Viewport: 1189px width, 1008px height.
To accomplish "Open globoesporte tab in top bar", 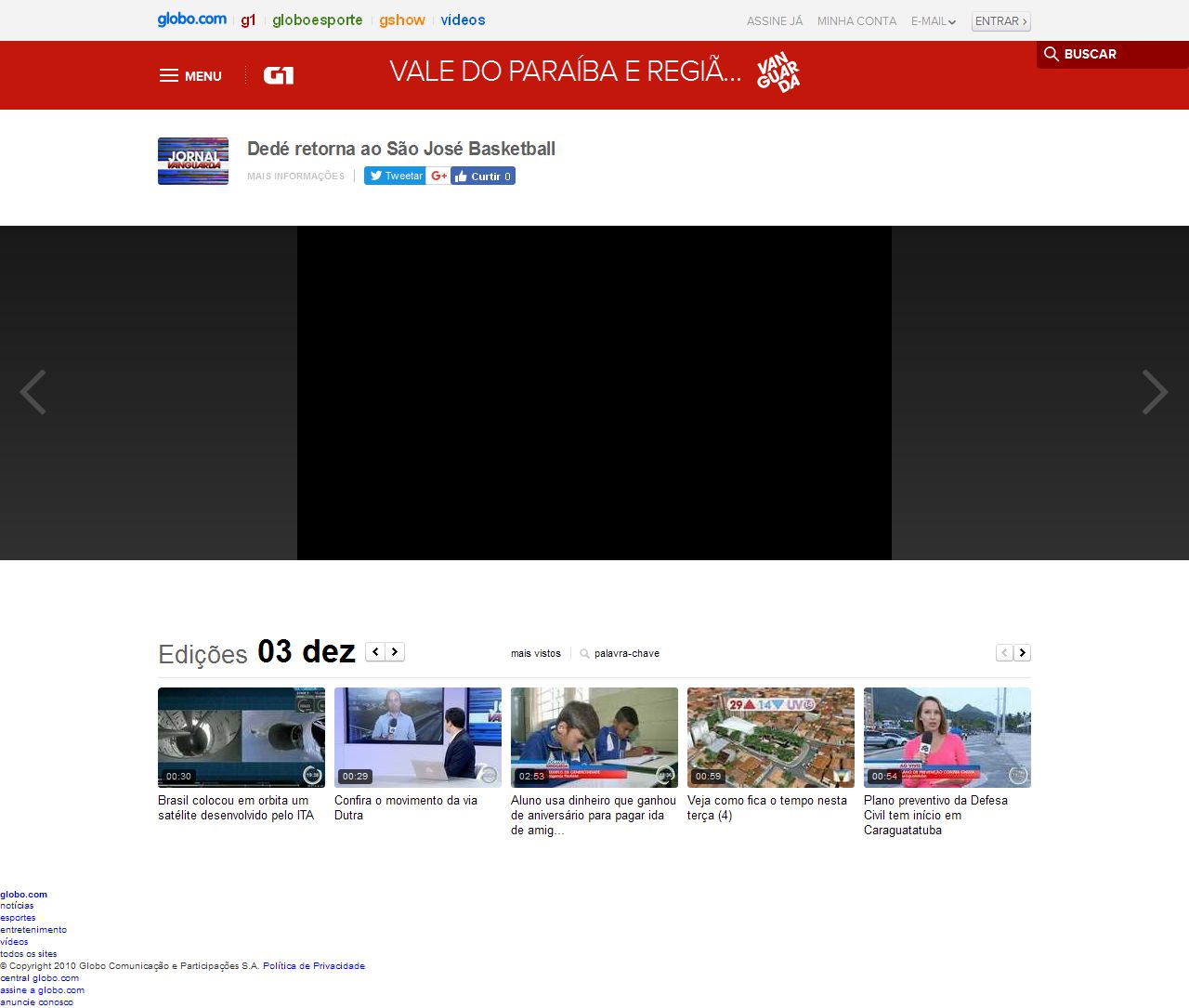I will [x=317, y=20].
